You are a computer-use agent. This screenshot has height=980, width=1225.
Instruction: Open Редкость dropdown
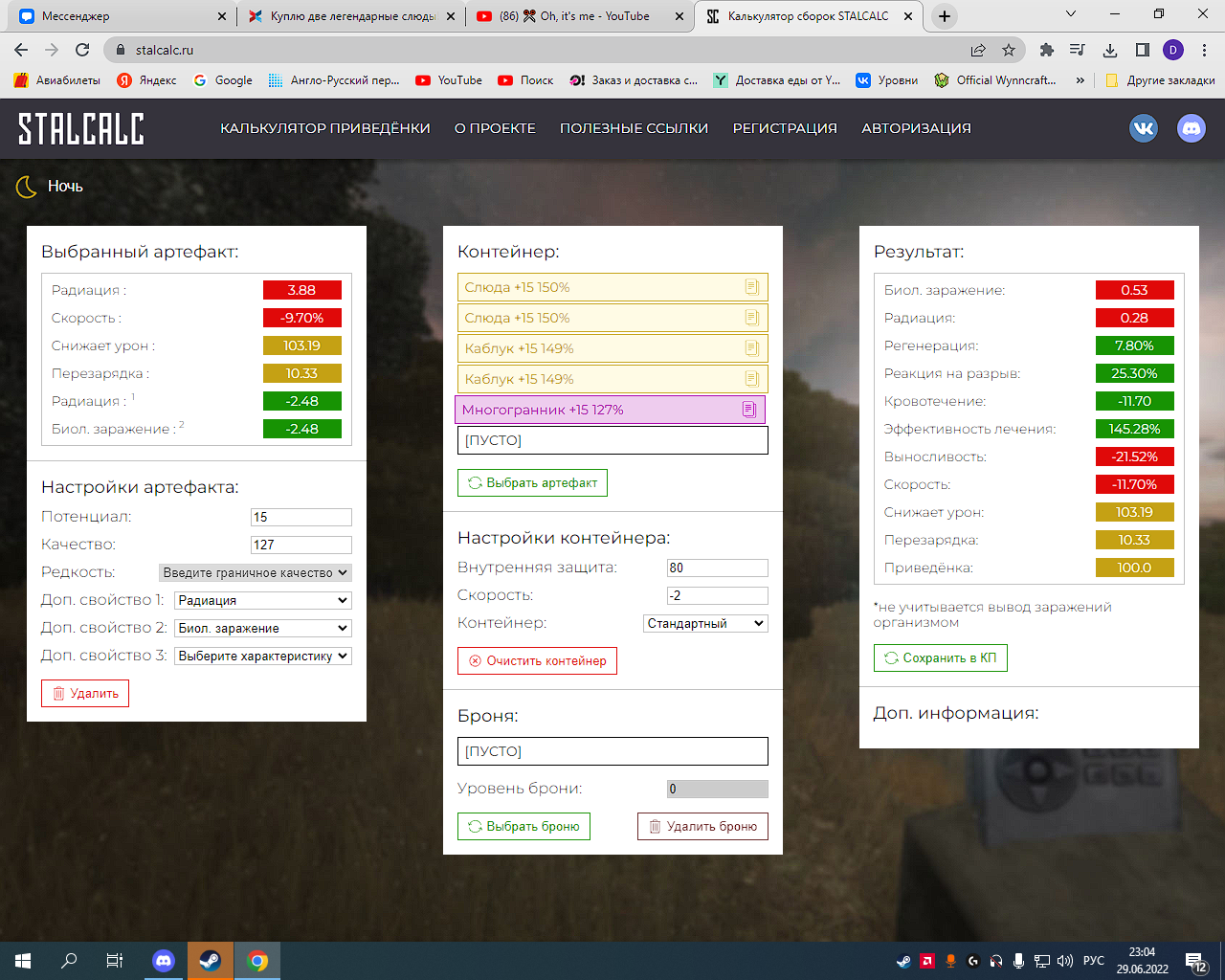click(256, 572)
